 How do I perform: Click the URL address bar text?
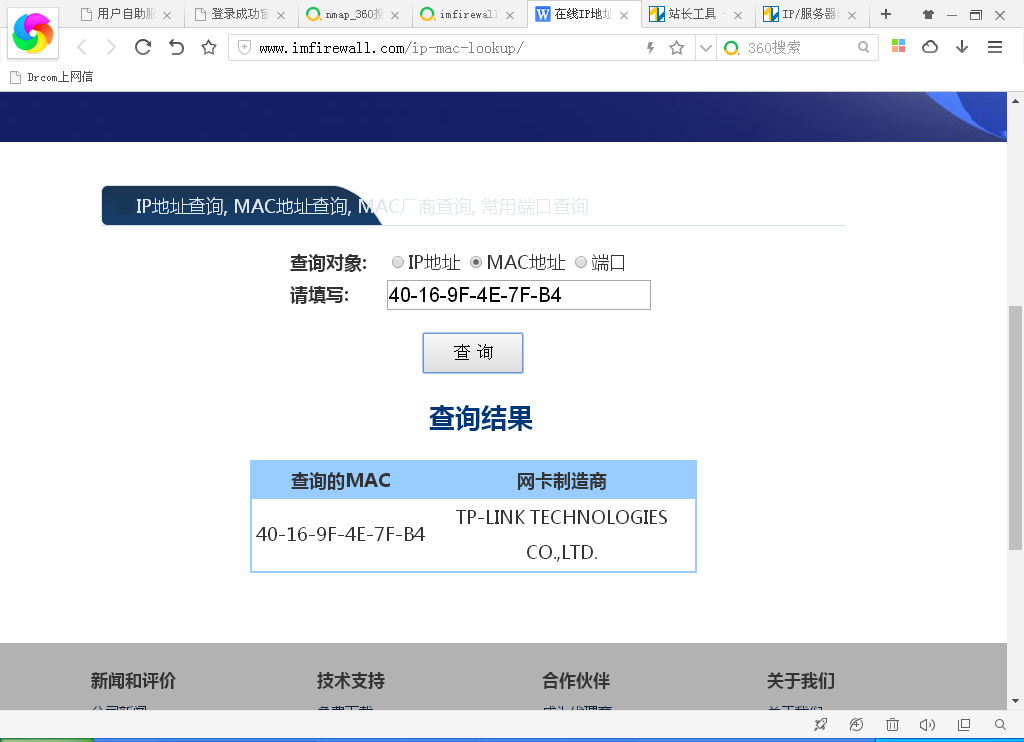tap(391, 48)
